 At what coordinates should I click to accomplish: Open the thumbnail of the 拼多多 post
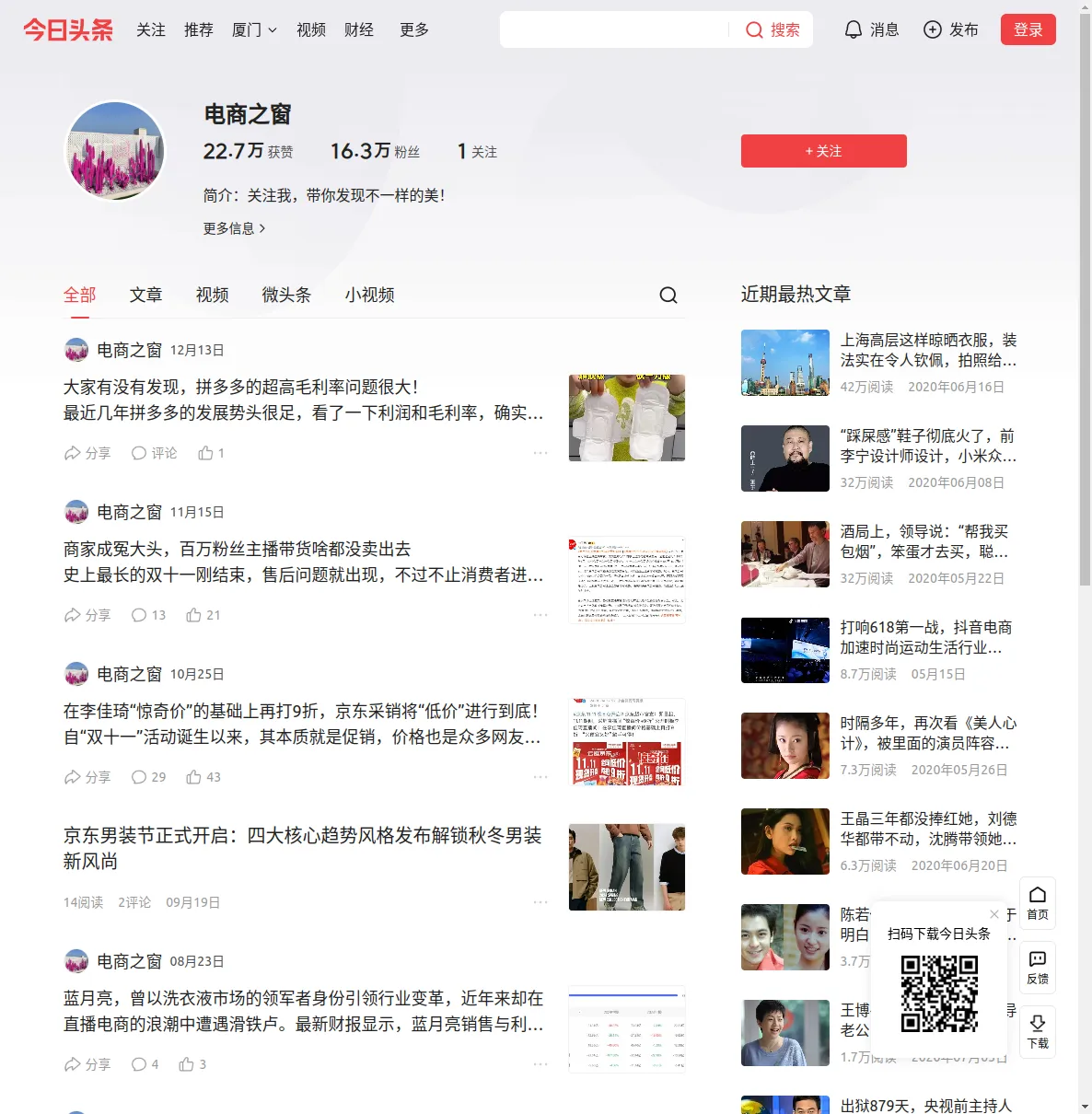point(627,418)
